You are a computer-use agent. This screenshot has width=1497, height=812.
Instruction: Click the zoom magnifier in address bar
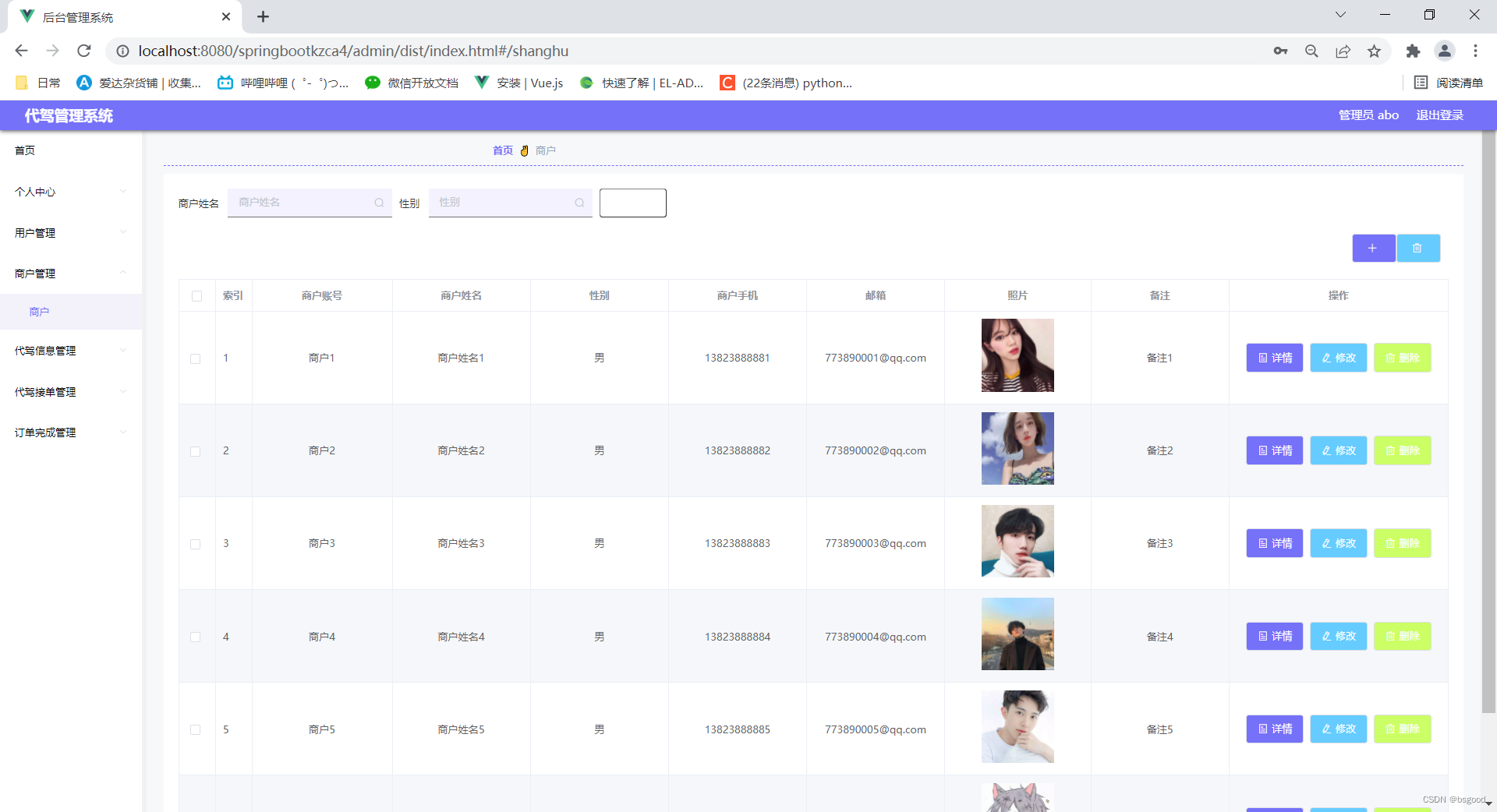[x=1311, y=51]
